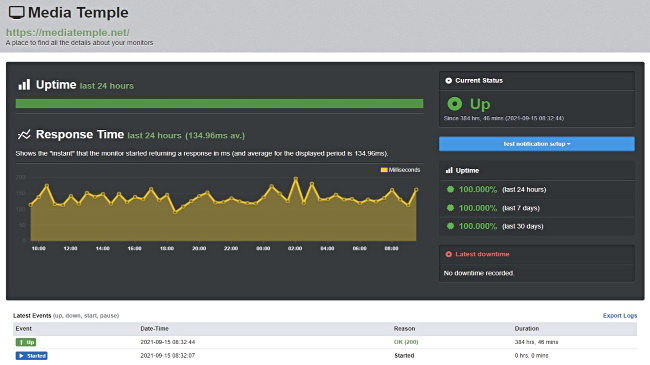
Task: Click the 2021-09-15 08:32:07 date cell
Action: tap(167, 356)
